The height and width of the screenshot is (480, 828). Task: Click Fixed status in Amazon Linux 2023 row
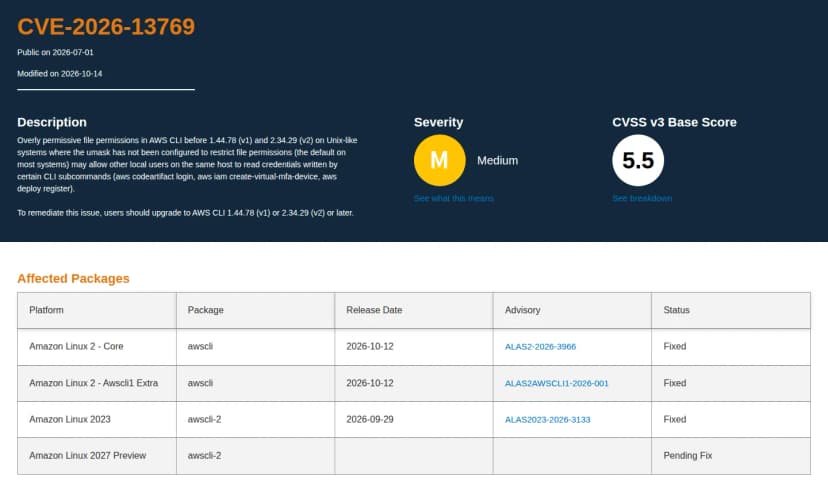675,419
